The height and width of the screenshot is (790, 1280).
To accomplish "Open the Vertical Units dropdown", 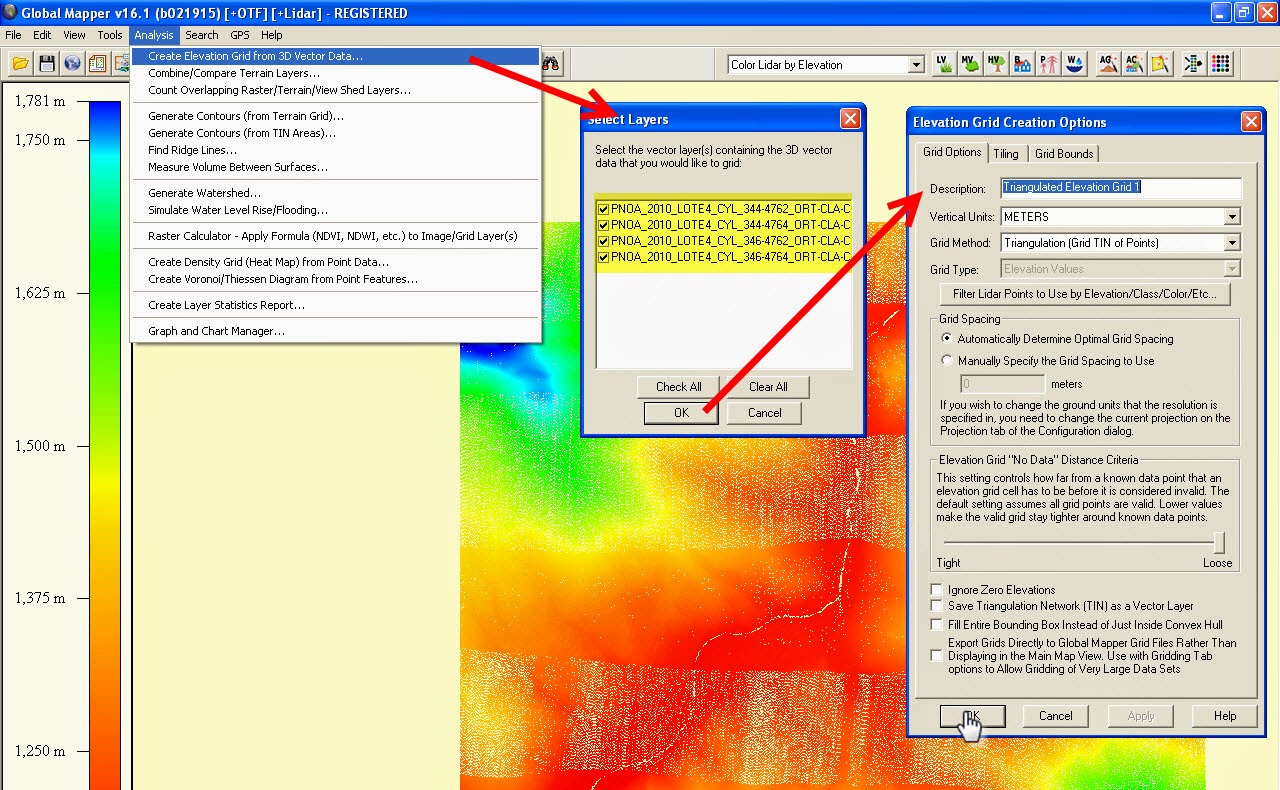I will click(x=1232, y=217).
